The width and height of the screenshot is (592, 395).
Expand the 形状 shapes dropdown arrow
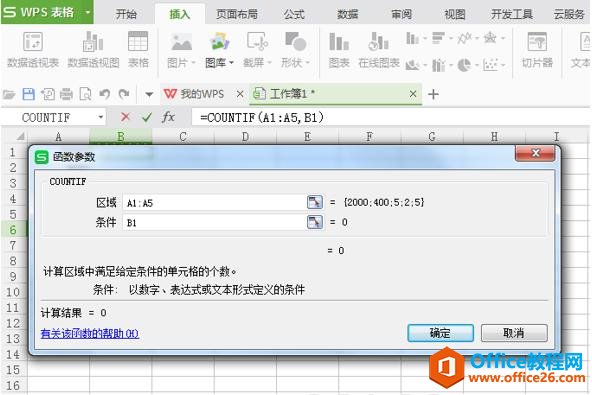[307, 63]
